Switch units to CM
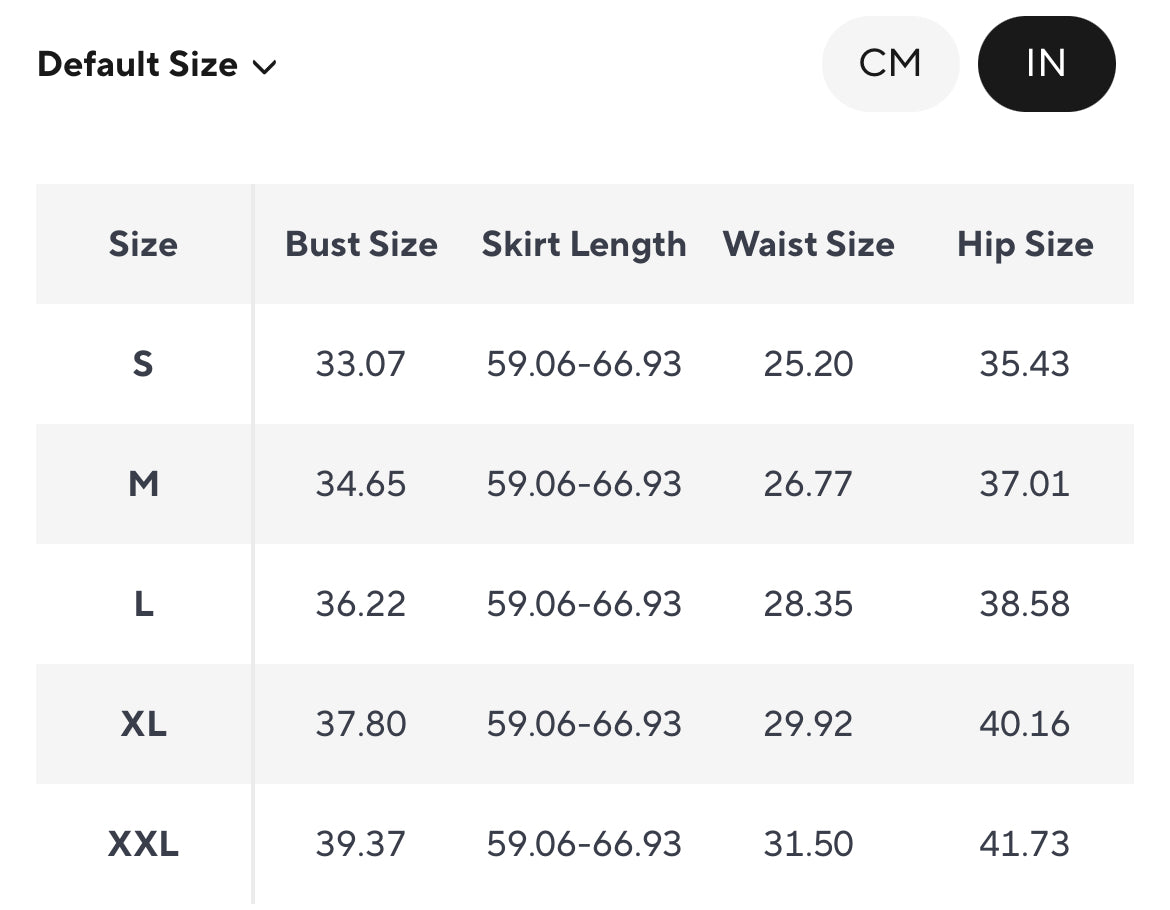 coord(890,64)
